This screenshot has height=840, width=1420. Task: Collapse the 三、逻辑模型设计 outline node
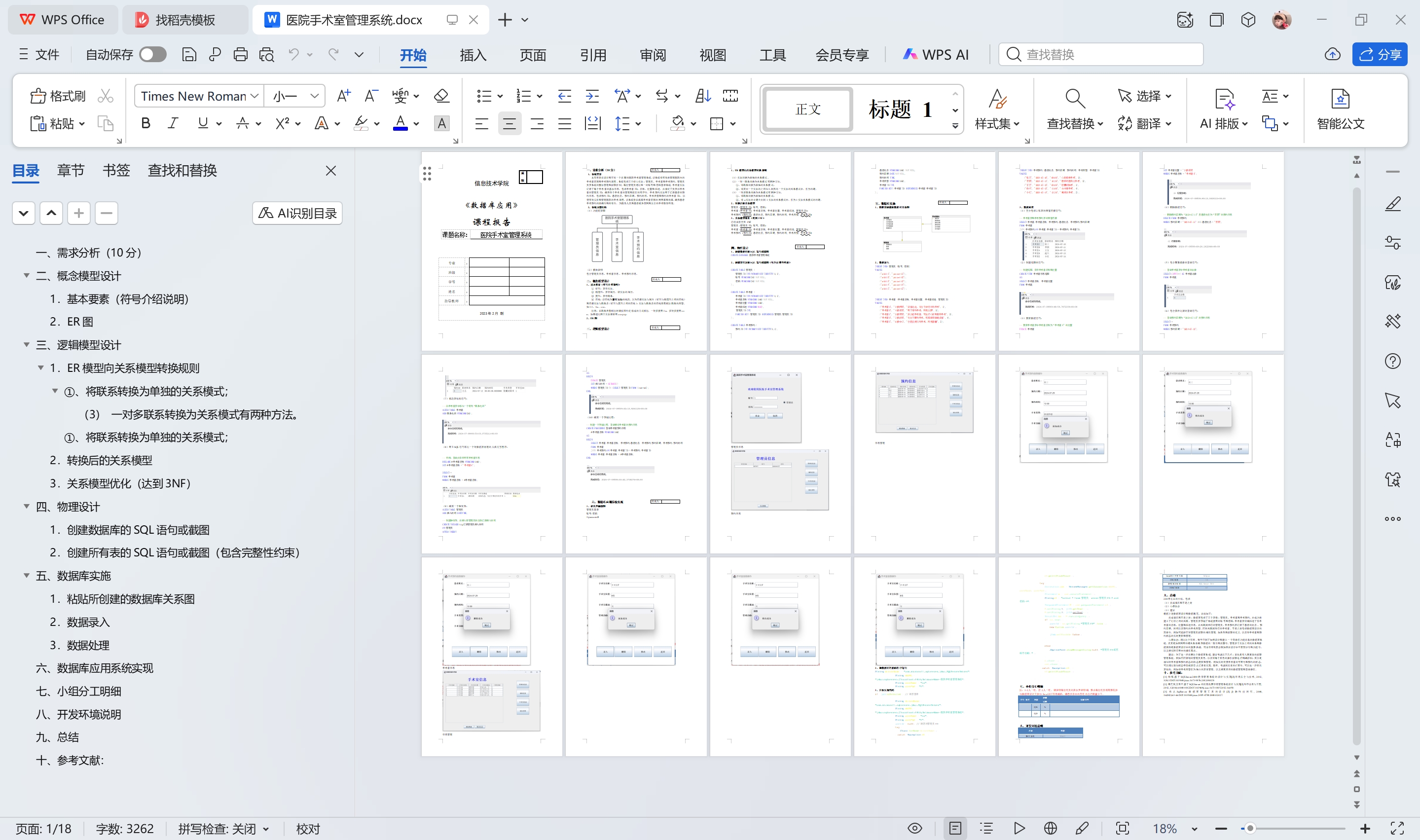[x=26, y=345]
